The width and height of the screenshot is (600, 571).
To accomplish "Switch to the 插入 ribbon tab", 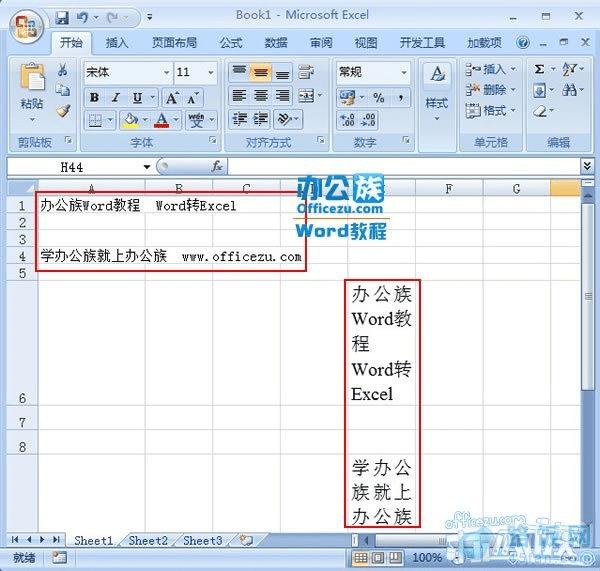I will coord(117,42).
